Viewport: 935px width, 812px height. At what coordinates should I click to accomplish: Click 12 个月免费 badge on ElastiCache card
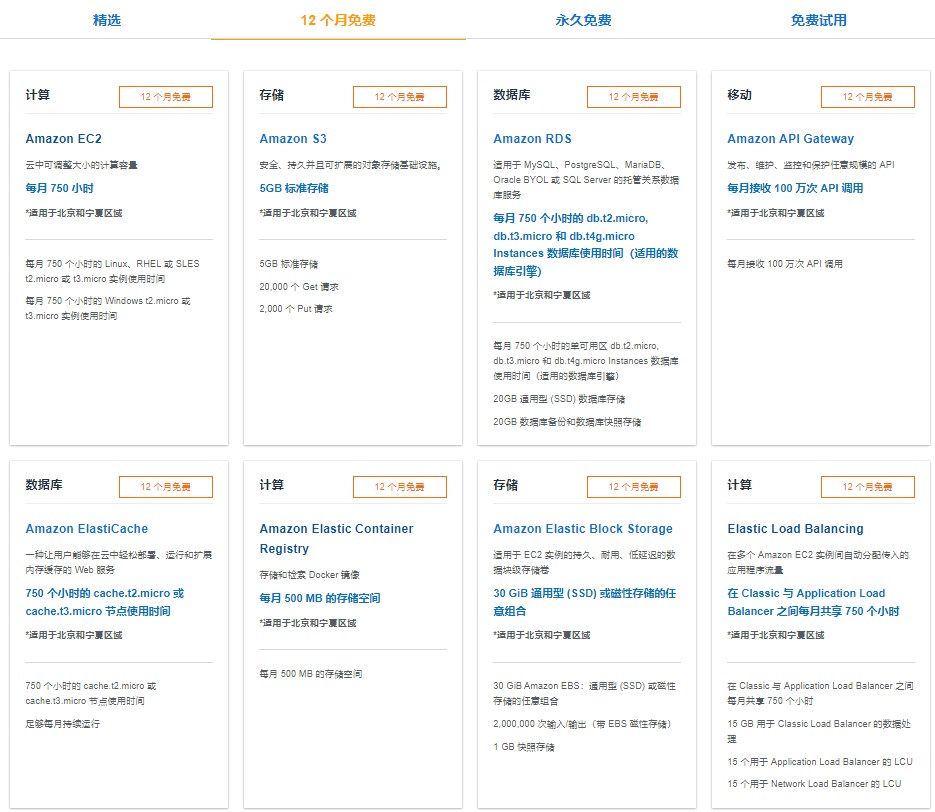[166, 487]
